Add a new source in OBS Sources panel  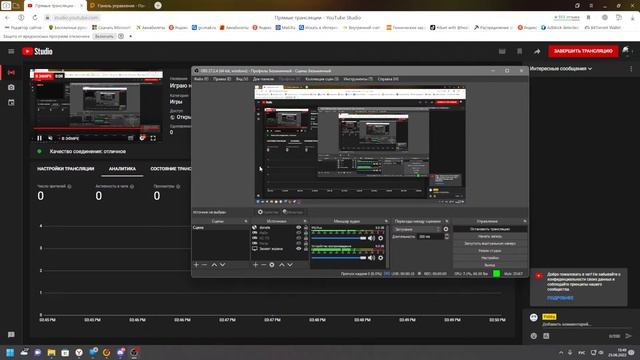point(255,265)
